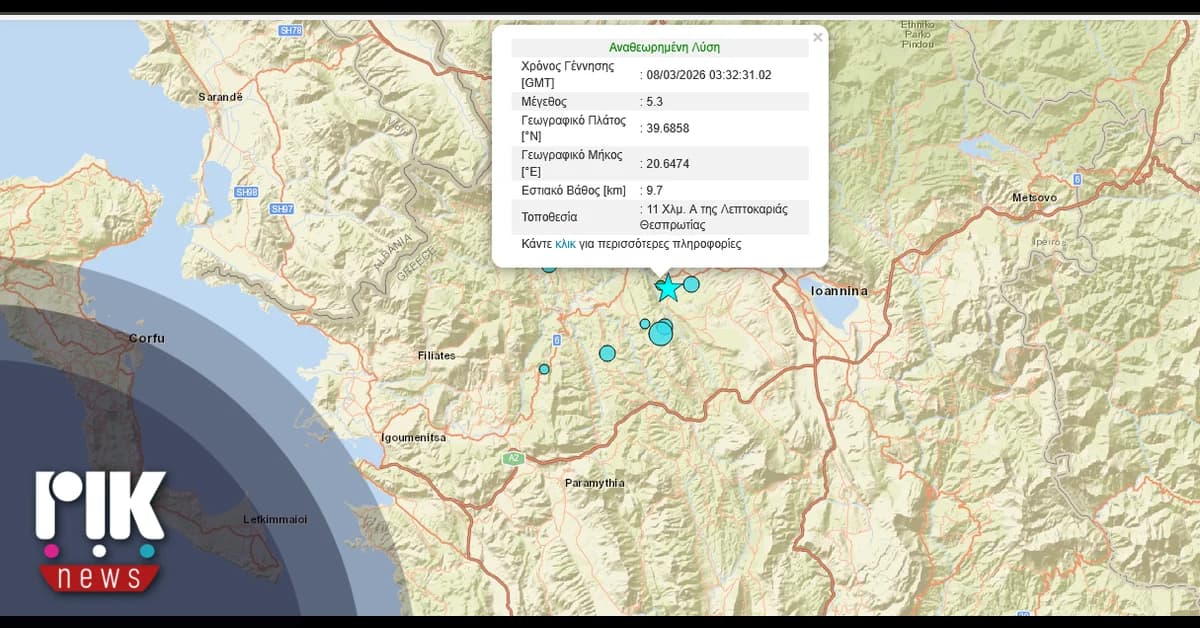Click the Paramythia town label
Viewport: 1200px width, 628px height.
(x=595, y=483)
